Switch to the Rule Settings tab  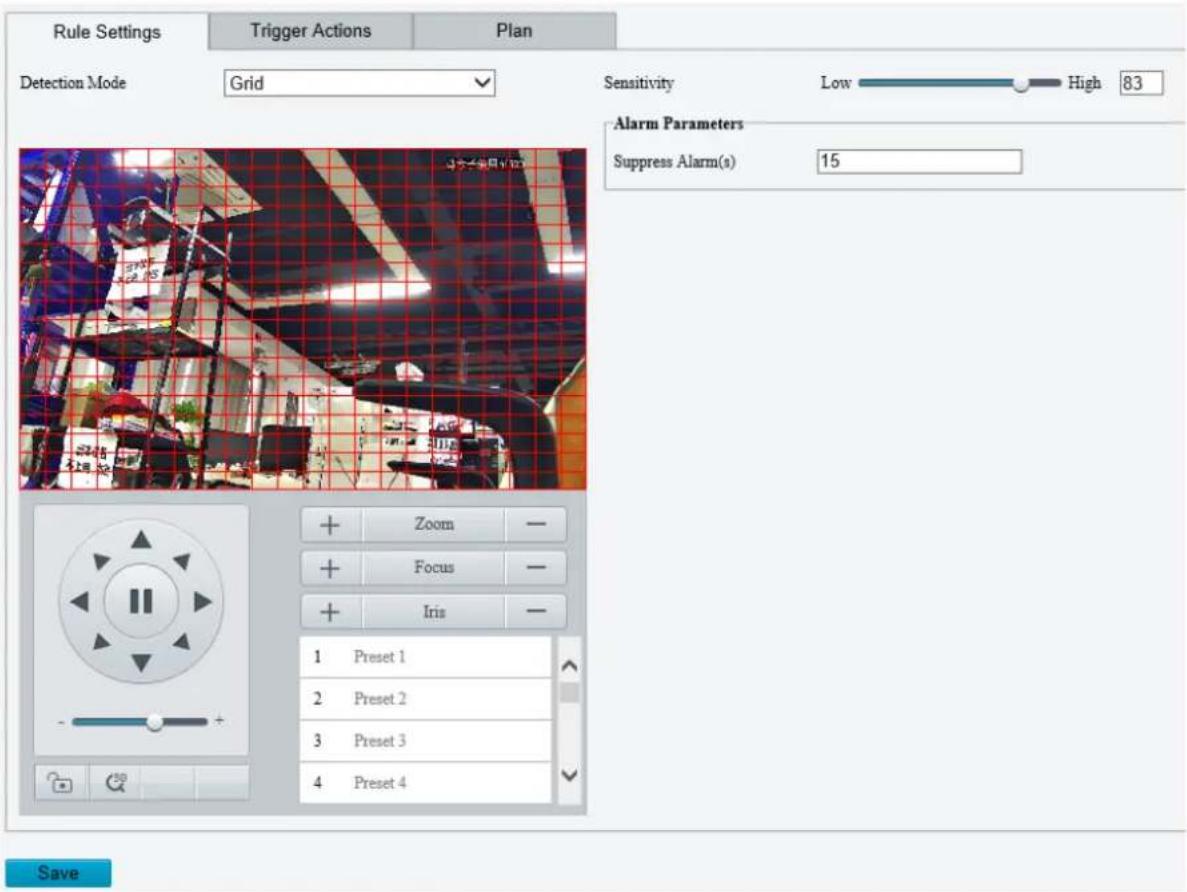click(x=107, y=32)
